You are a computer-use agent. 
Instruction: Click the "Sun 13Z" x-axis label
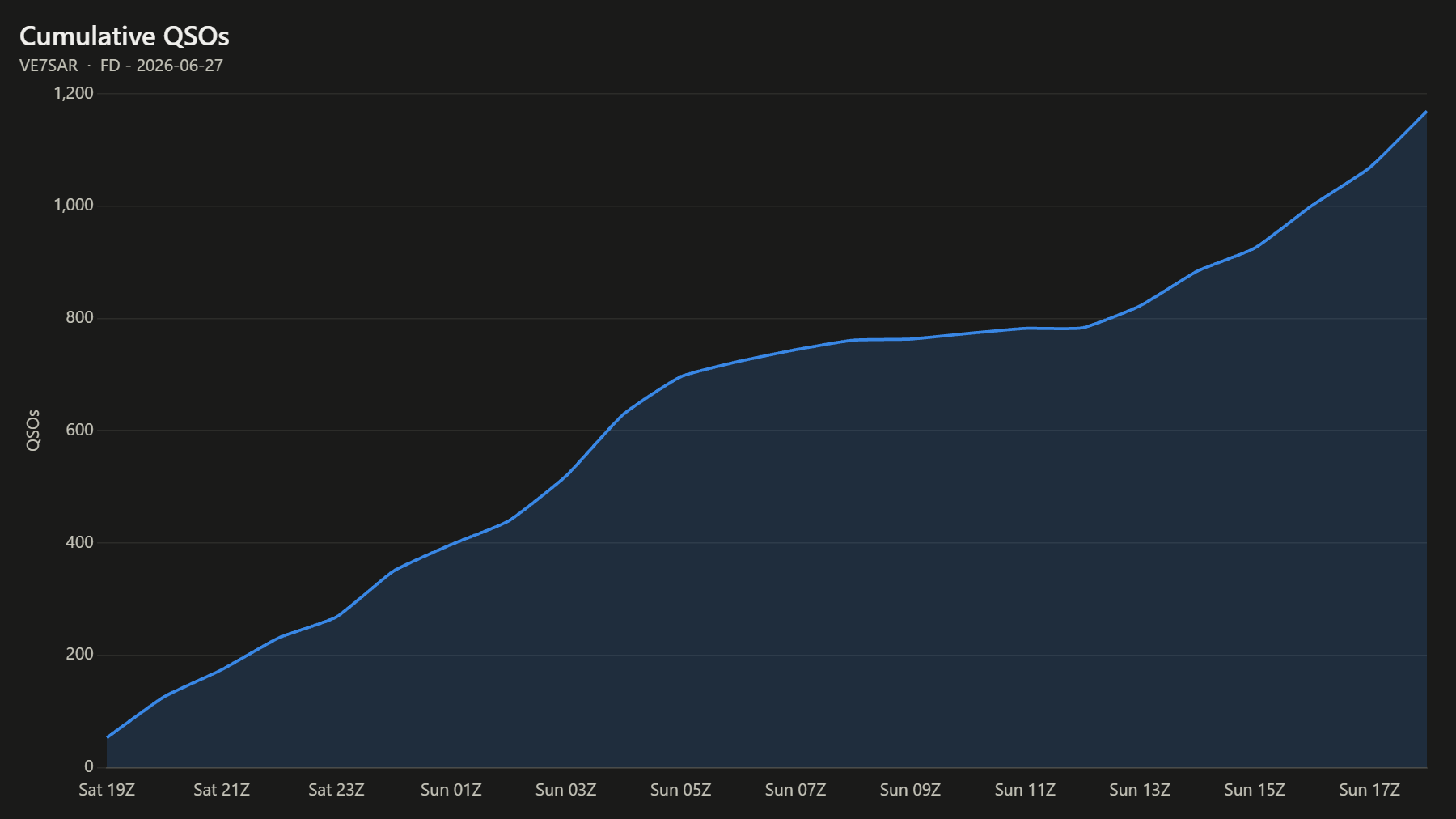(1140, 790)
